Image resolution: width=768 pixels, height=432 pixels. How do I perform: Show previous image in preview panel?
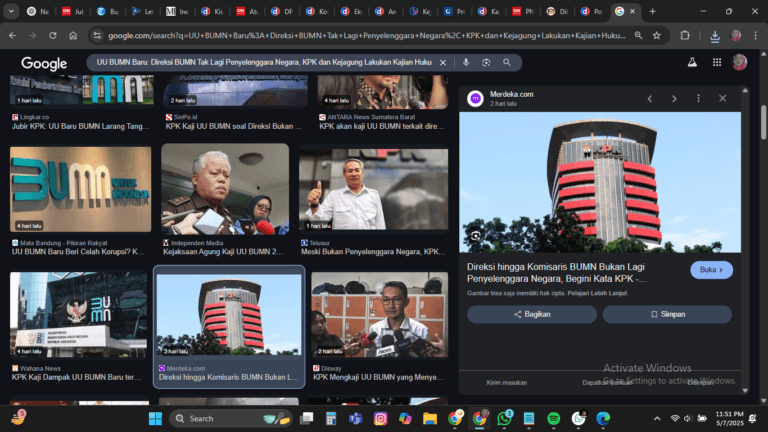pyautogui.click(x=649, y=98)
